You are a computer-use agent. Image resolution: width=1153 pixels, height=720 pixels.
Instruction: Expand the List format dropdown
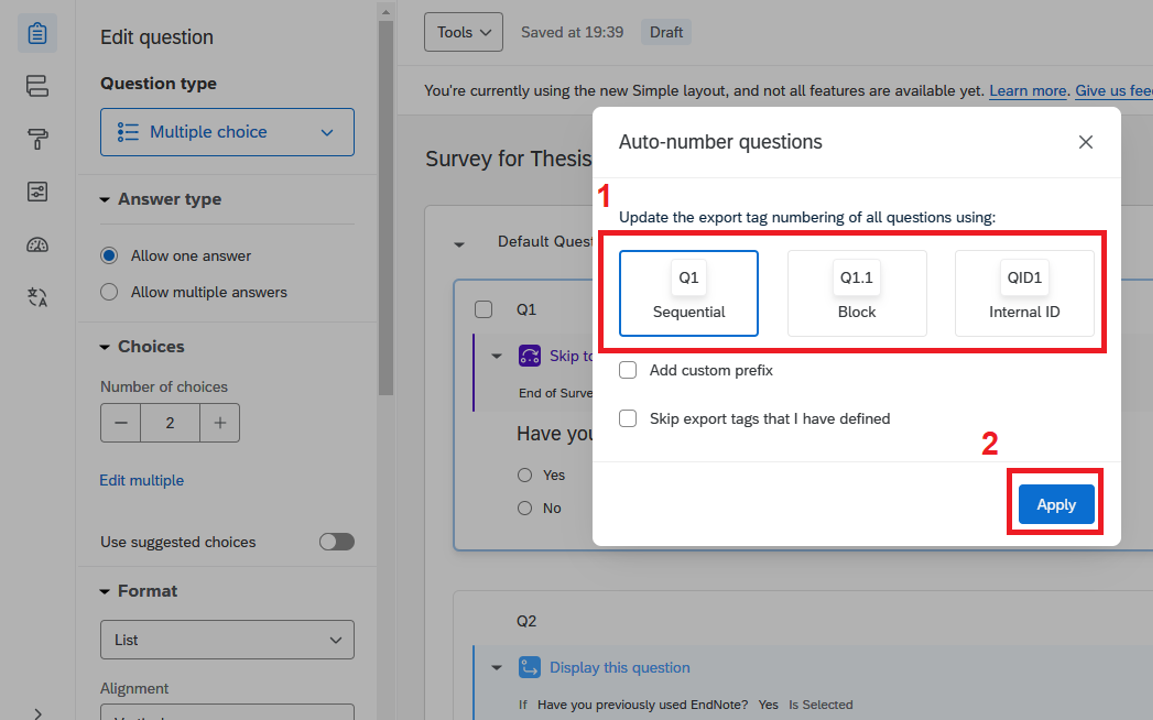pos(227,640)
